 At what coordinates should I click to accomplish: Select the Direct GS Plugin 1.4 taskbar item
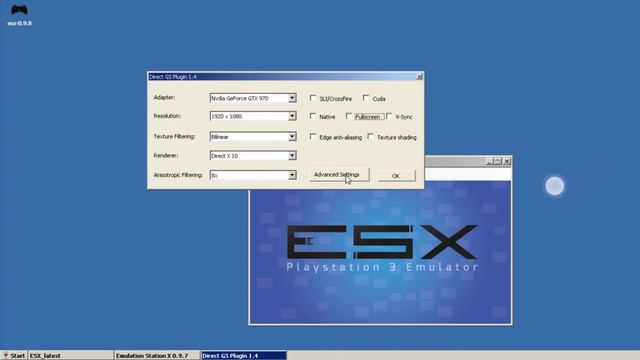(x=244, y=356)
